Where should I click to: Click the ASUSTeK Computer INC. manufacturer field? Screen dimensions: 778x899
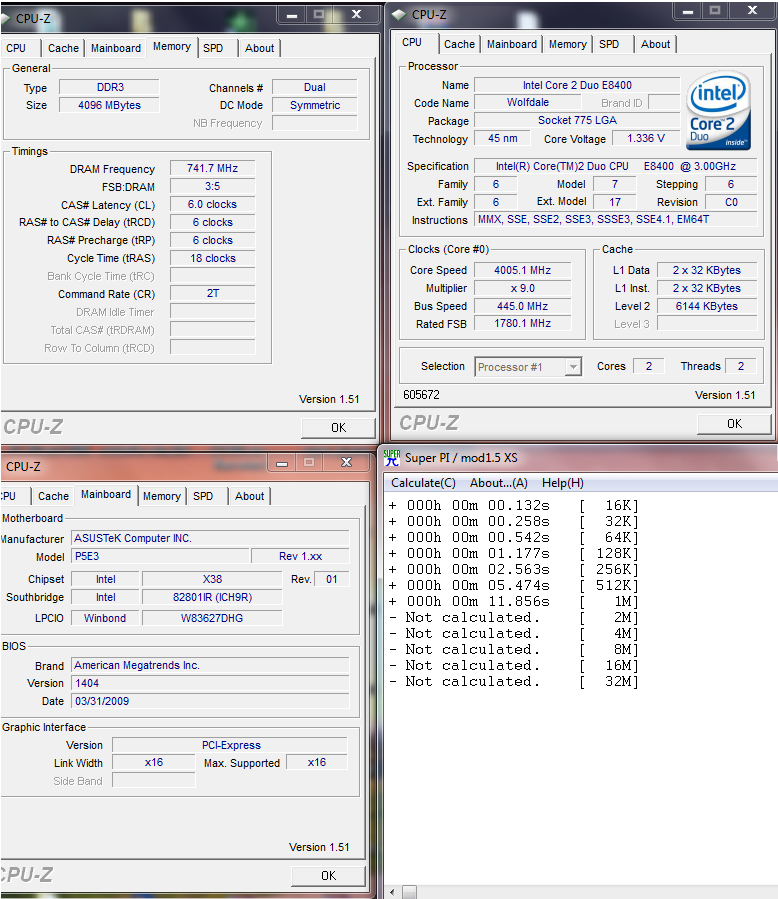tap(210, 538)
